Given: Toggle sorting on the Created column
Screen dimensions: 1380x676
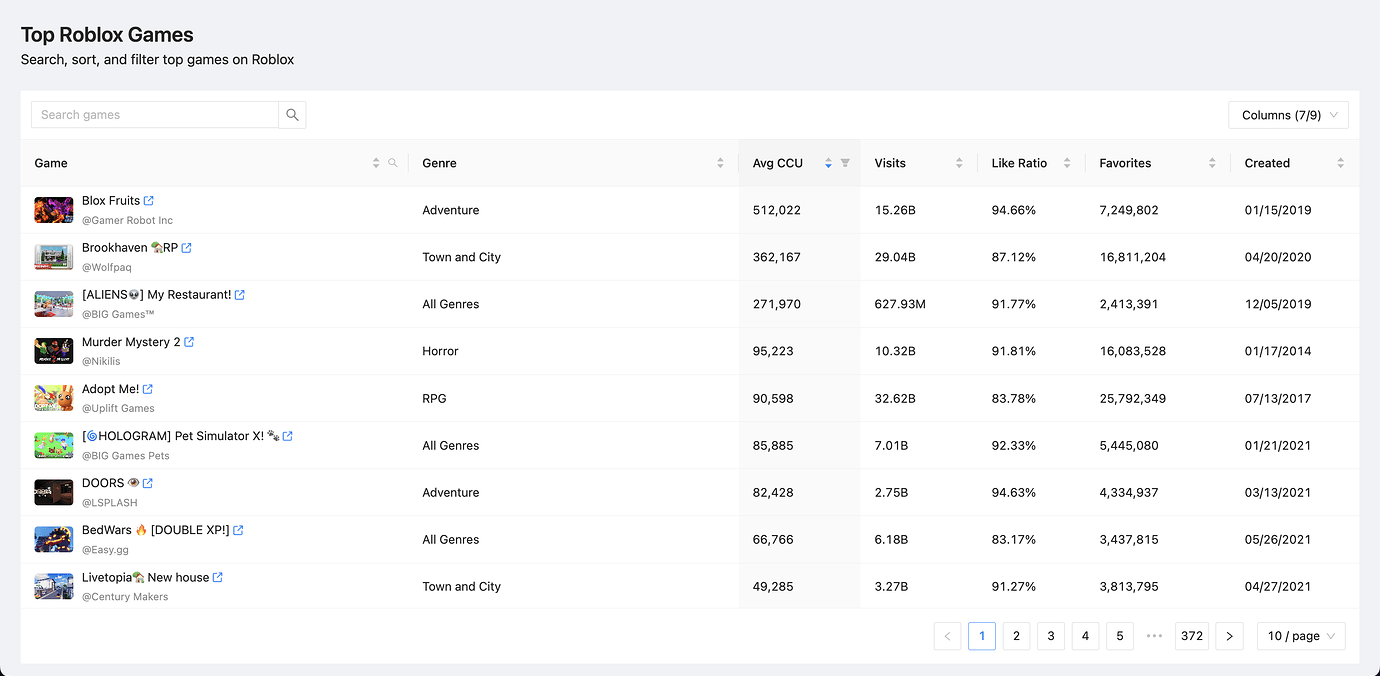Looking at the screenshot, I should [x=1339, y=162].
